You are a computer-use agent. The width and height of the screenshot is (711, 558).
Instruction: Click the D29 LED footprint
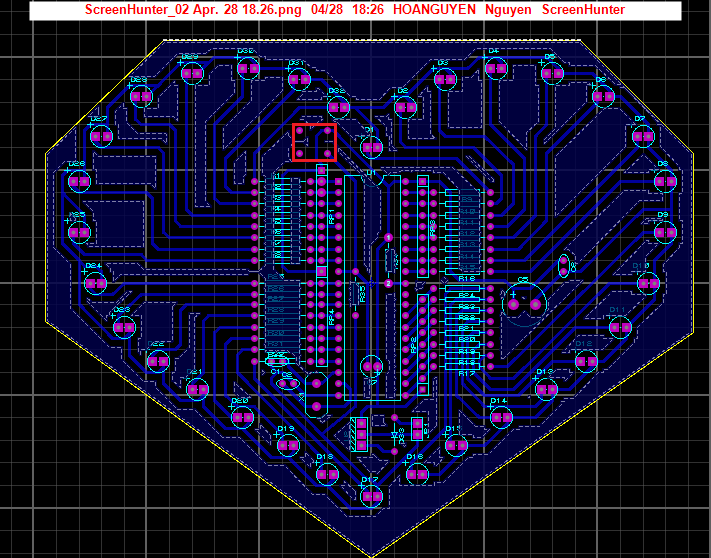192,73
